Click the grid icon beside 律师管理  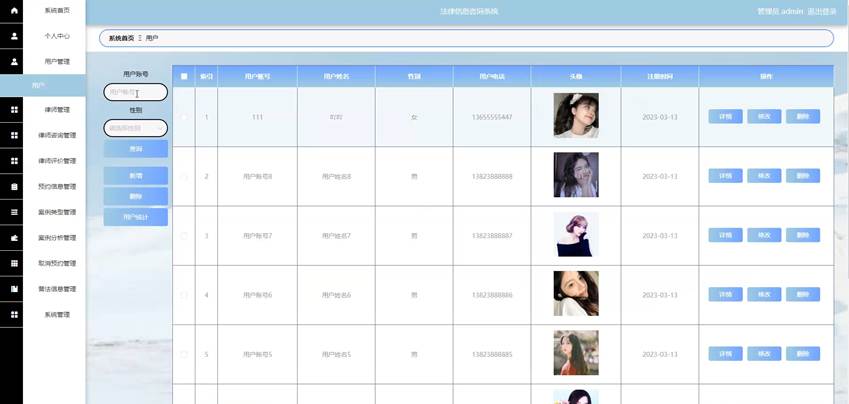(14, 109)
